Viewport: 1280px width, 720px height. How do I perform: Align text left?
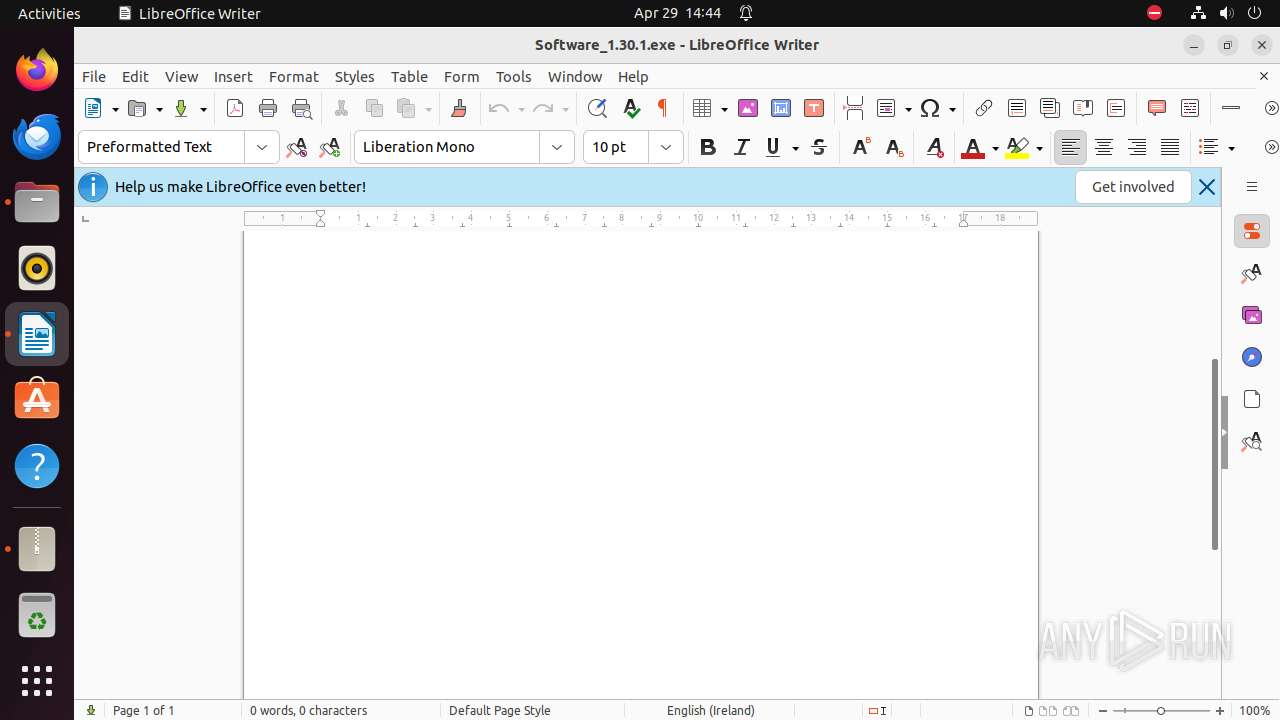click(1070, 148)
